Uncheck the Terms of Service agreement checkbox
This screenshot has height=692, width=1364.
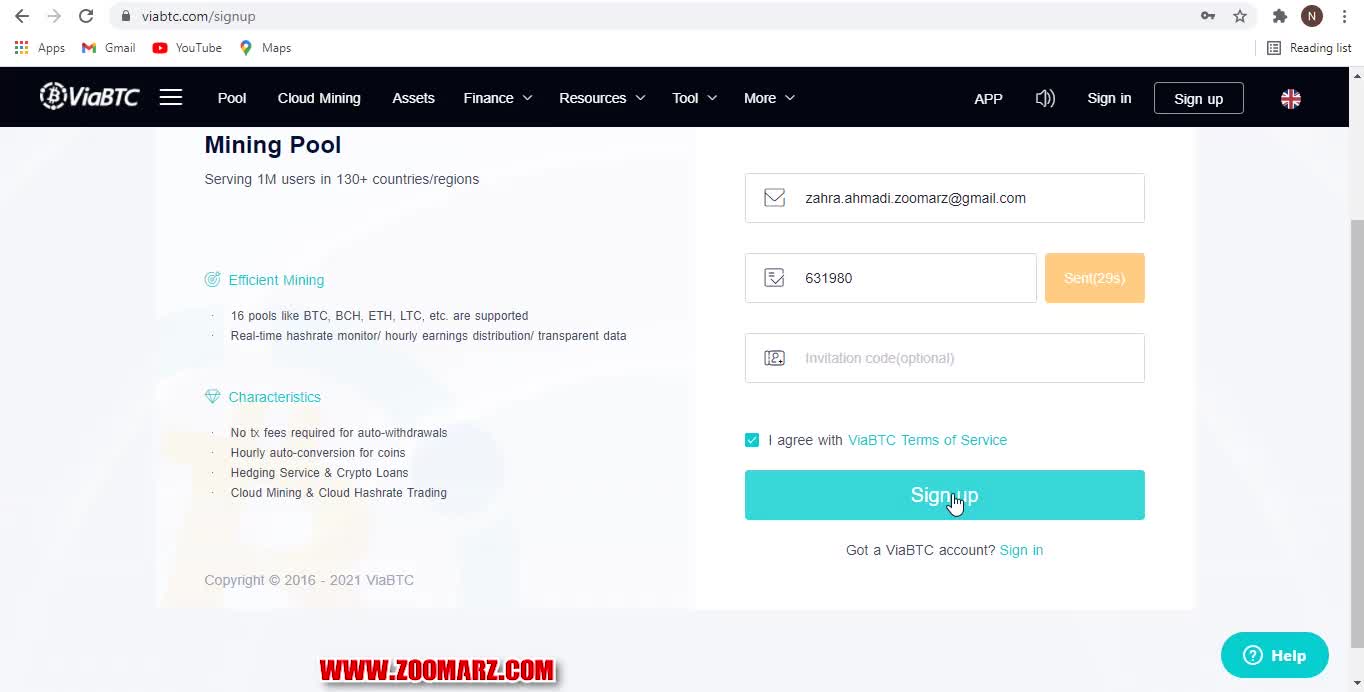[x=752, y=440]
